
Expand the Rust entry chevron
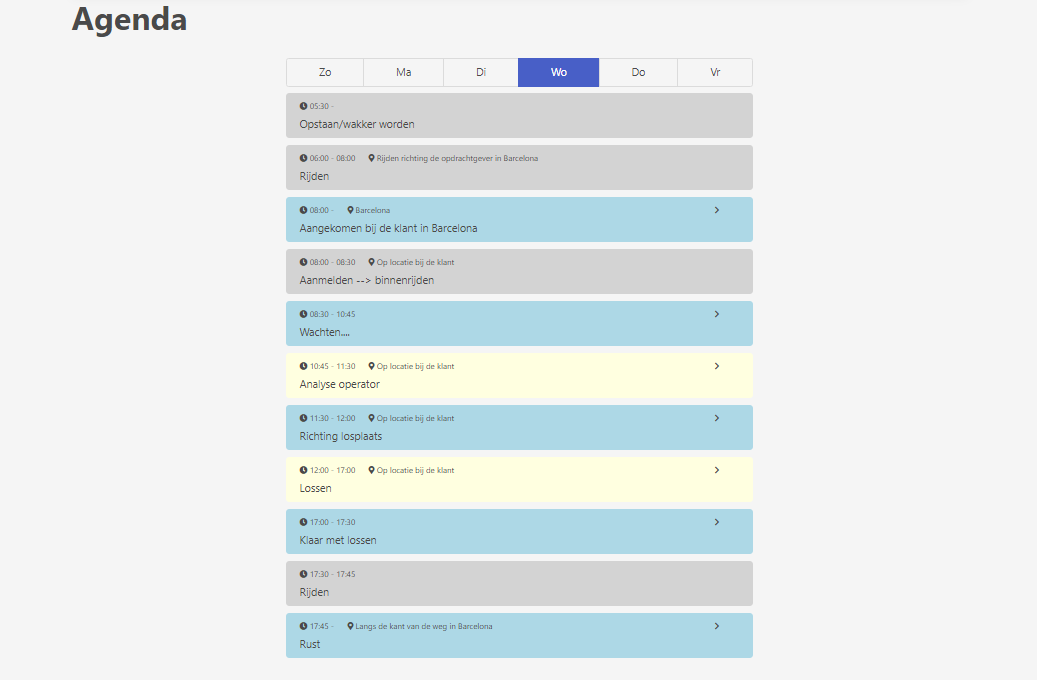717,626
